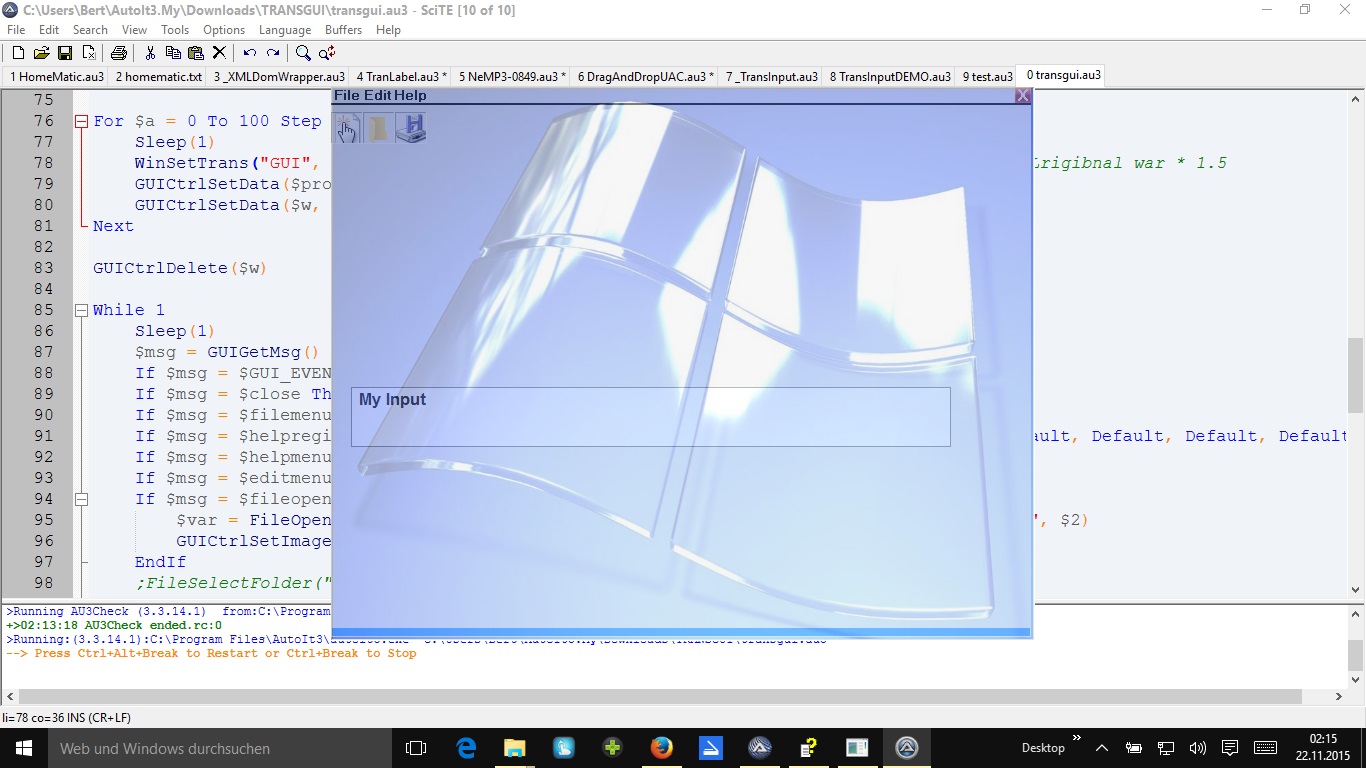Viewport: 1366px width, 768px height.
Task: Switch to the 9 test.au3 tab
Action: coord(985,76)
